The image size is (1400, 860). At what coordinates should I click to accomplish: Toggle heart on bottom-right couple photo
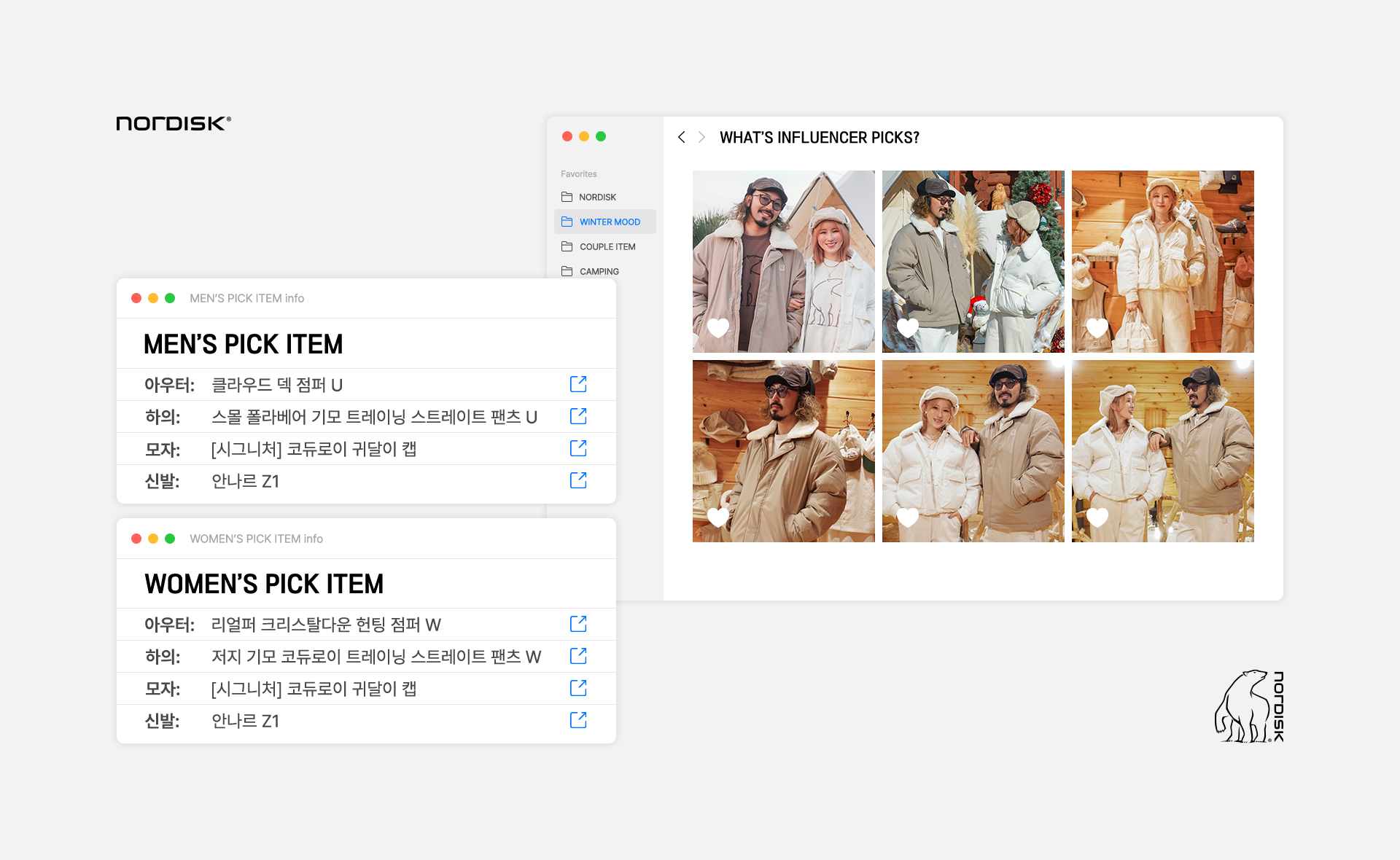[1097, 517]
